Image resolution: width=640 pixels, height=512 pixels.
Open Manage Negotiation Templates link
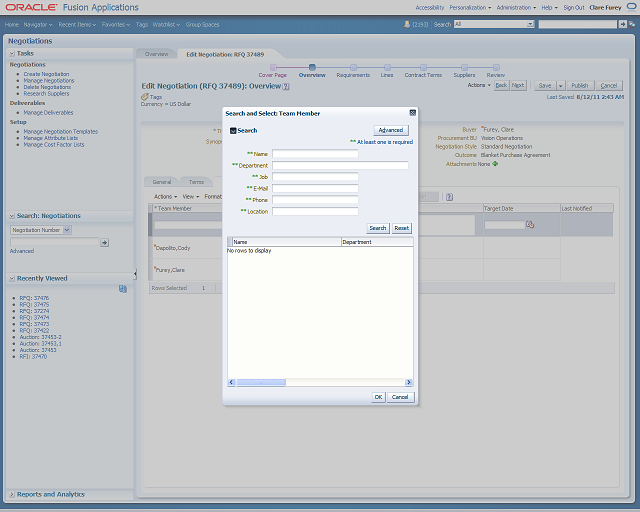click(x=61, y=132)
